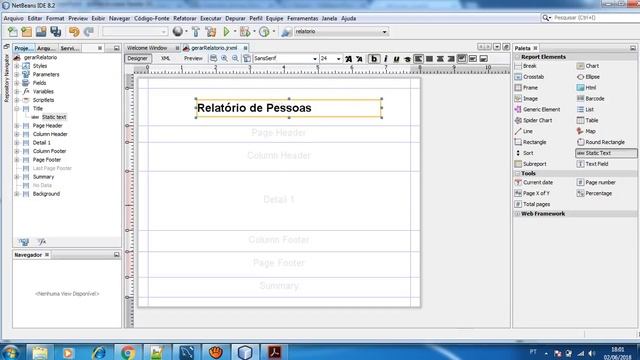The height and width of the screenshot is (360, 640).
Task: Open the Ferramentas menu
Action: [x=302, y=18]
